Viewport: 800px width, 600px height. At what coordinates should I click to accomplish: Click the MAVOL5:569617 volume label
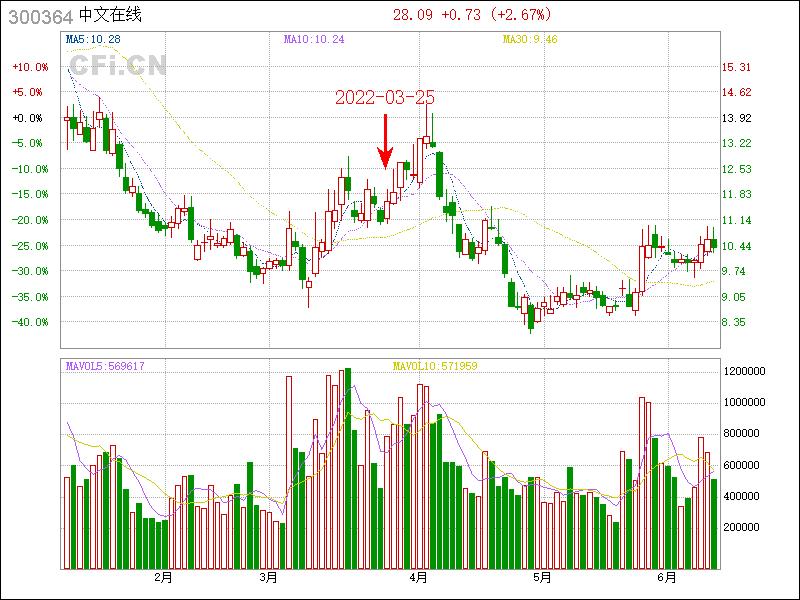[112, 366]
